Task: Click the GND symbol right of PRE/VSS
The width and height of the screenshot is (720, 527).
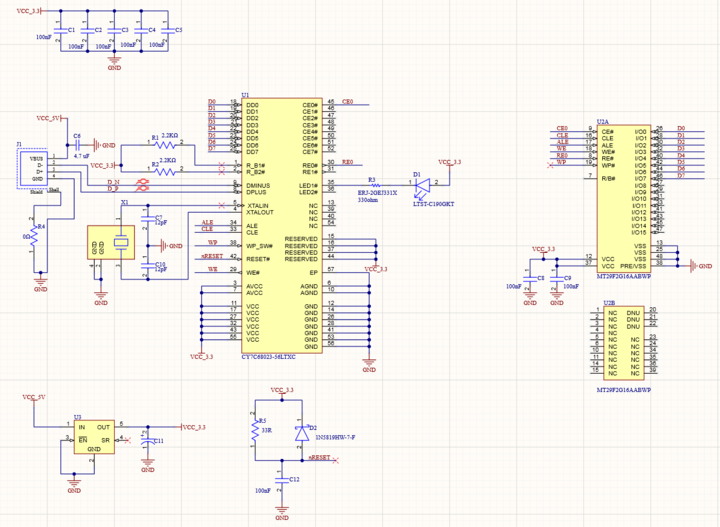Action: click(x=701, y=266)
